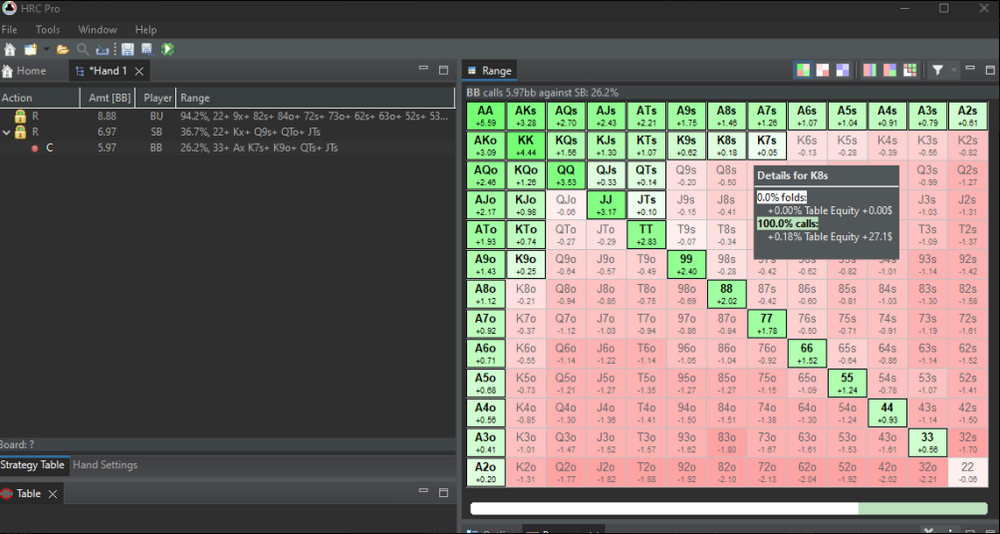Select the JTs cell in the range grid
Viewport: 1000px width, 534px height.
point(646,205)
